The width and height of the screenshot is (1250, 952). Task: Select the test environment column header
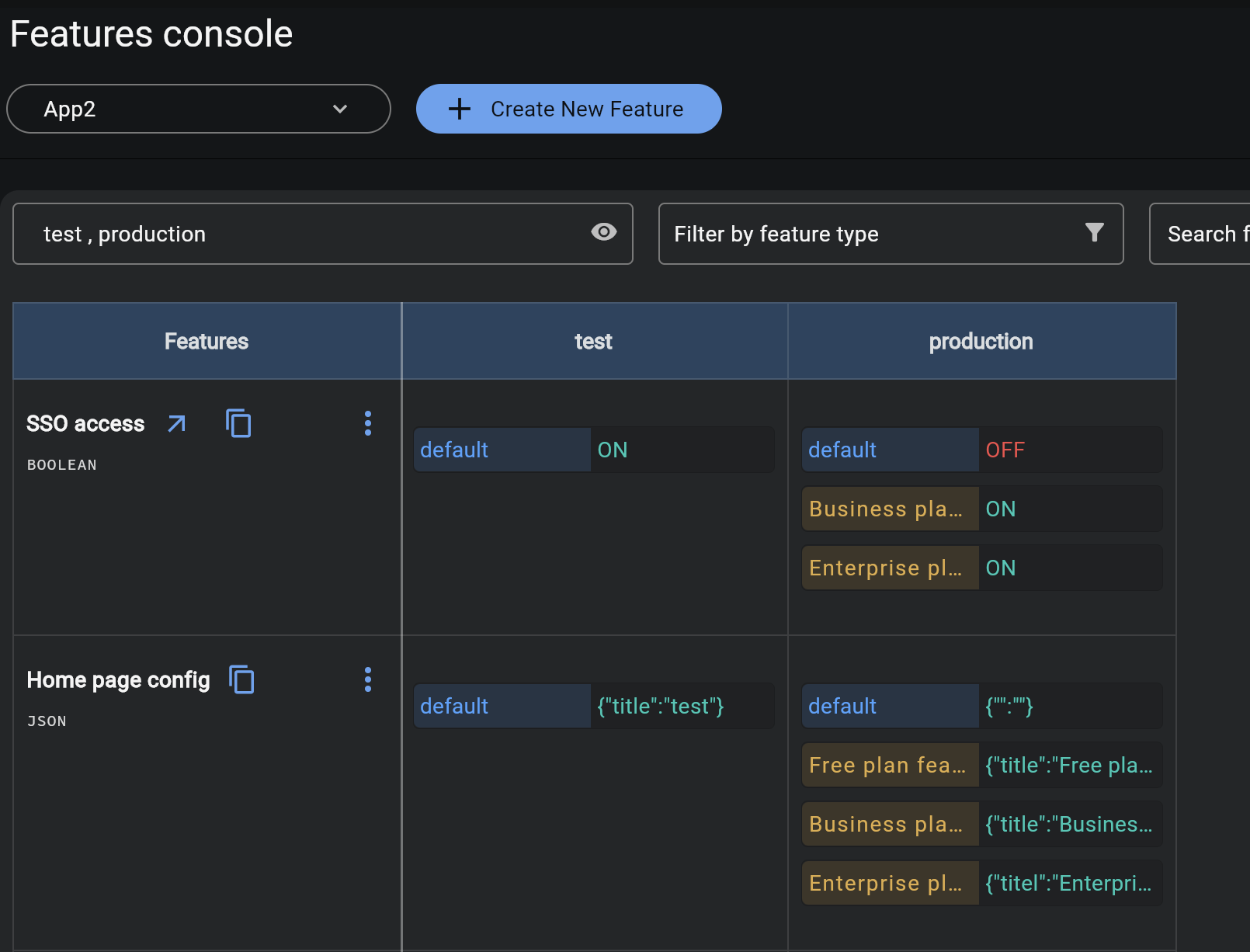pyautogui.click(x=594, y=341)
